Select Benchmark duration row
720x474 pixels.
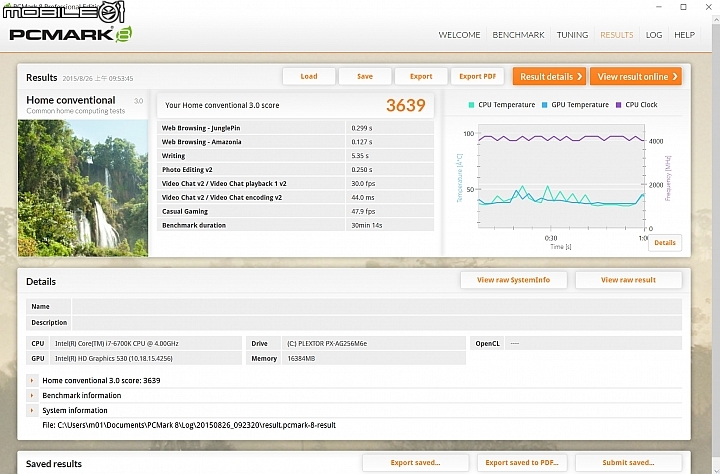pyautogui.click(x=295, y=225)
